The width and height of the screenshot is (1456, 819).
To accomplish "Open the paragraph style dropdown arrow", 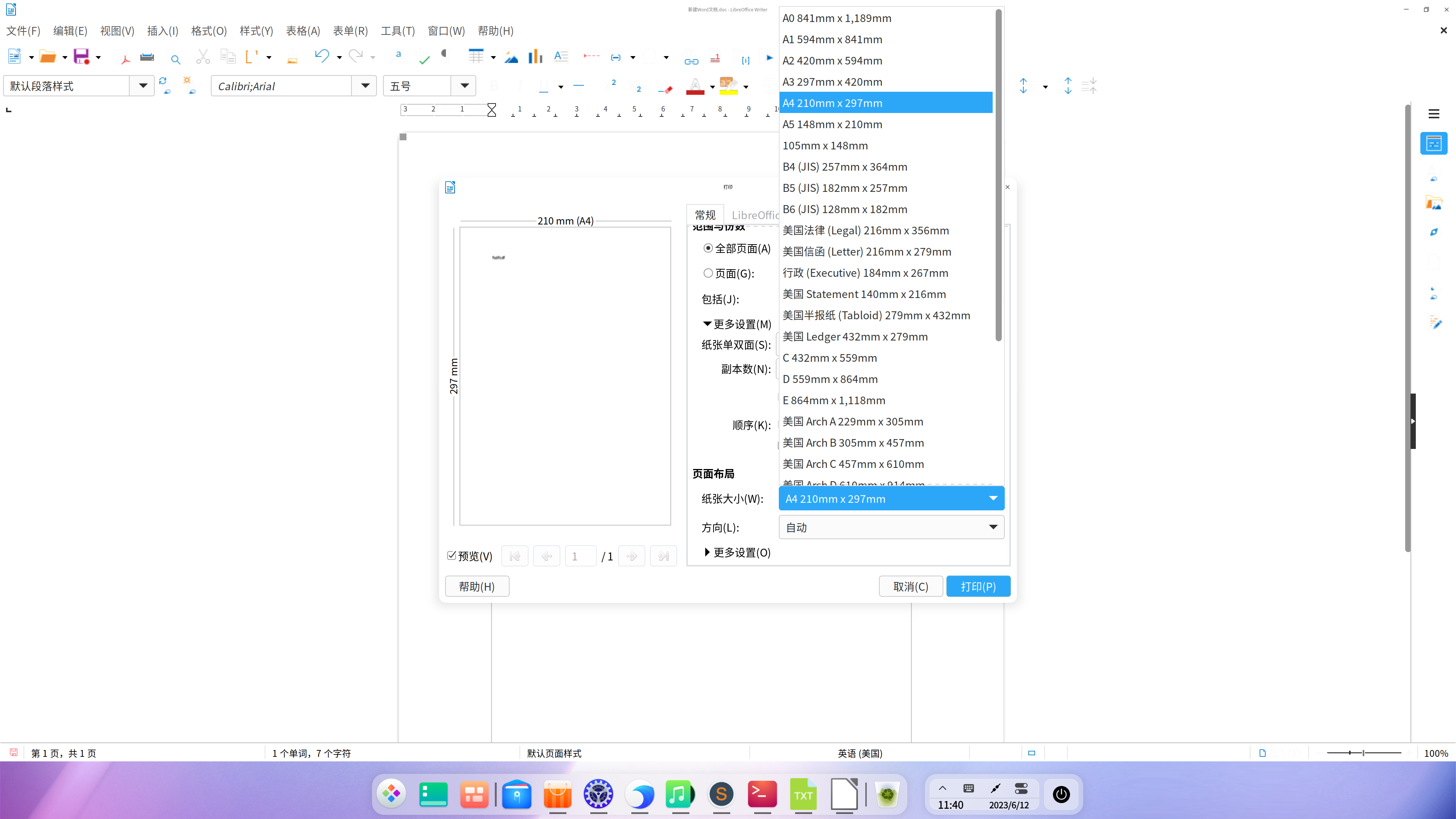I will (143, 86).
